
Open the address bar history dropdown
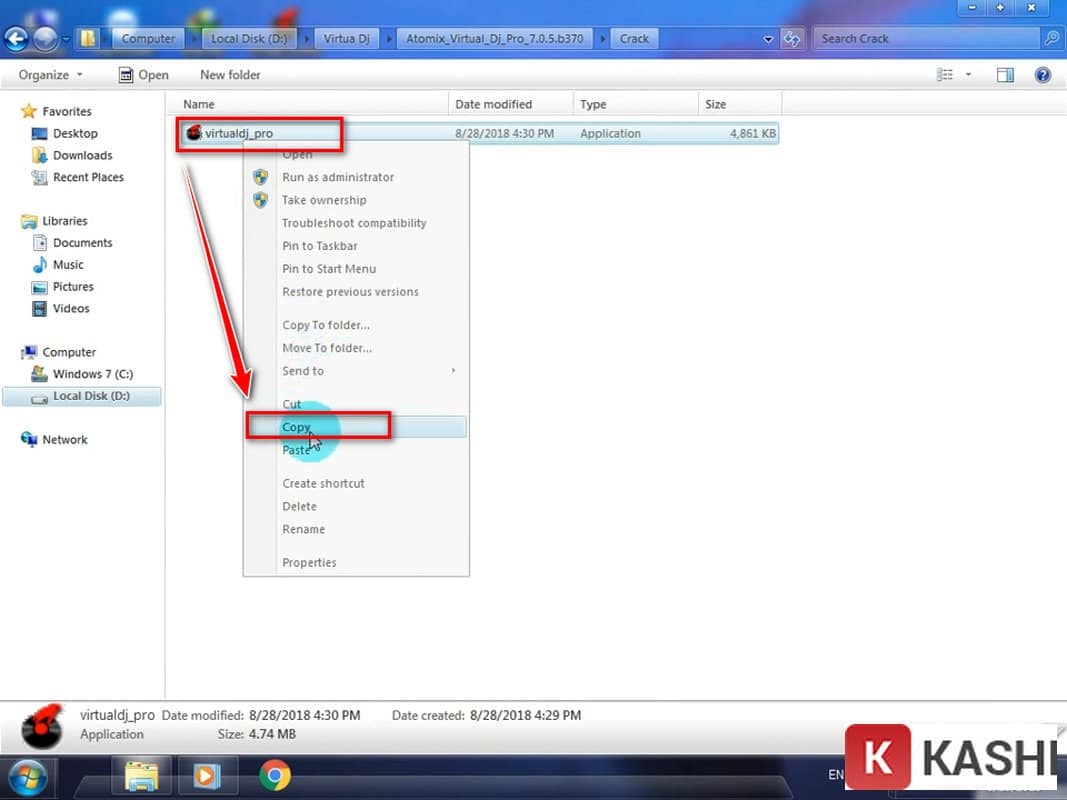tap(768, 39)
